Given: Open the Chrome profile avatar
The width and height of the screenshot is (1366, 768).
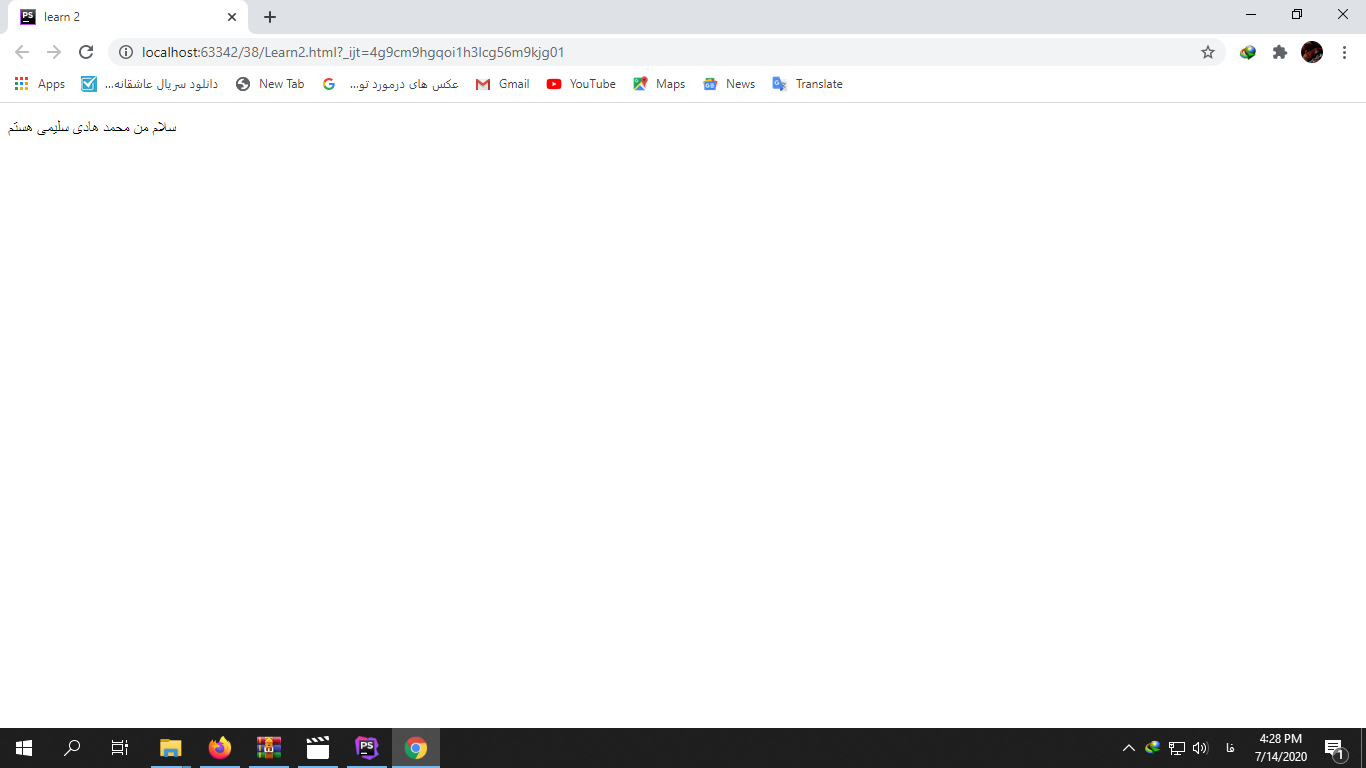Looking at the screenshot, I should point(1312,52).
